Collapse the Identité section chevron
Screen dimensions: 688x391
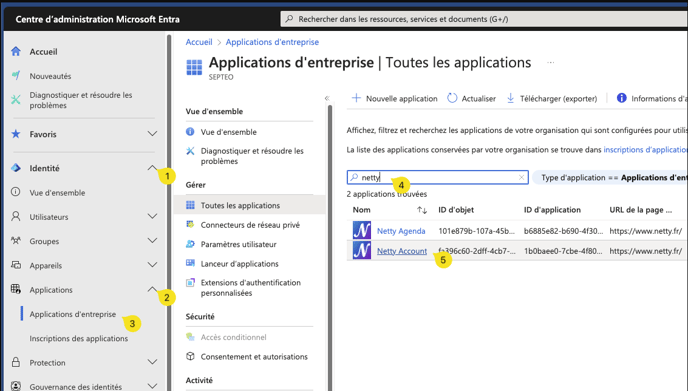[152, 168]
